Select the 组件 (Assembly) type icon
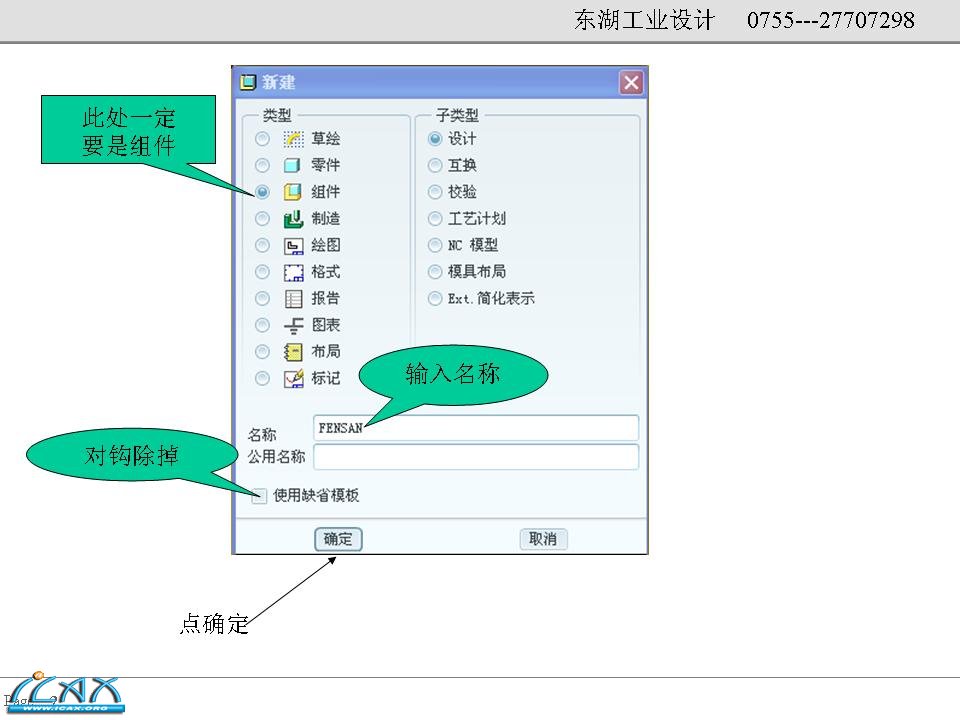Image resolution: width=960 pixels, height=720 pixels. click(x=290, y=192)
